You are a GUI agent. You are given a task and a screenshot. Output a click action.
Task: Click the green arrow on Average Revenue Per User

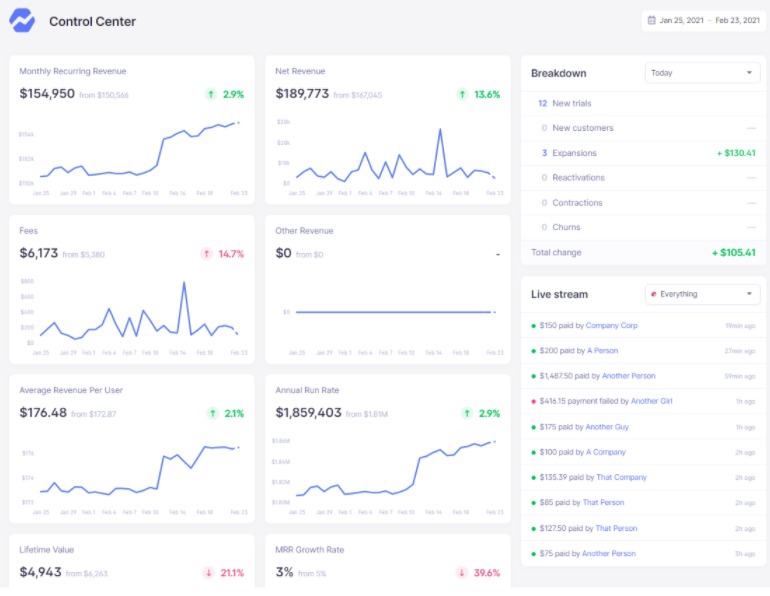(211, 413)
